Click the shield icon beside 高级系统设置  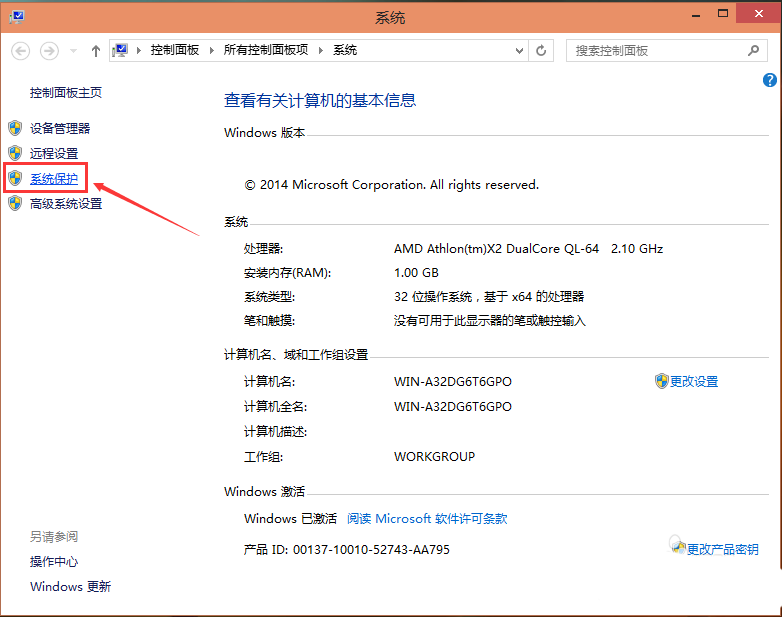coord(15,203)
